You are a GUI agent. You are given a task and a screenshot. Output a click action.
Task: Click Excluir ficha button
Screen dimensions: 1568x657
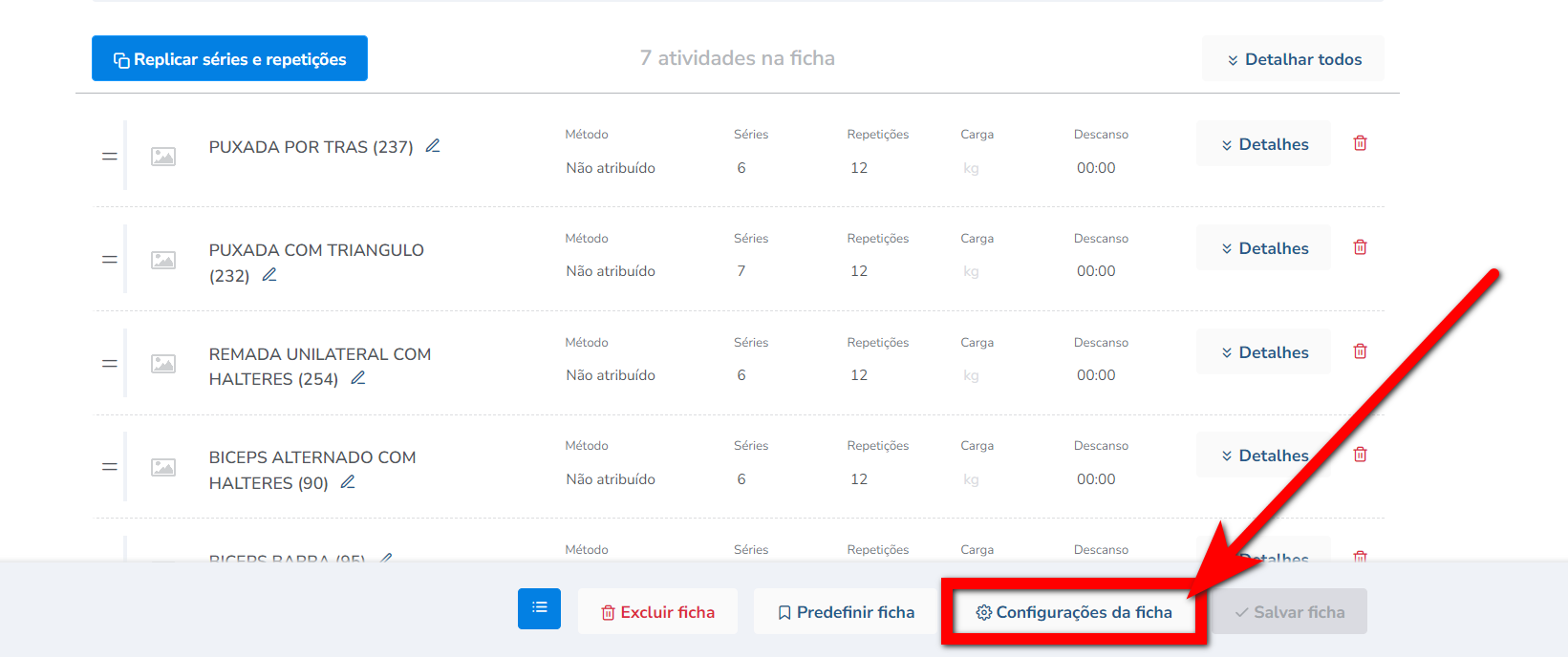657,612
